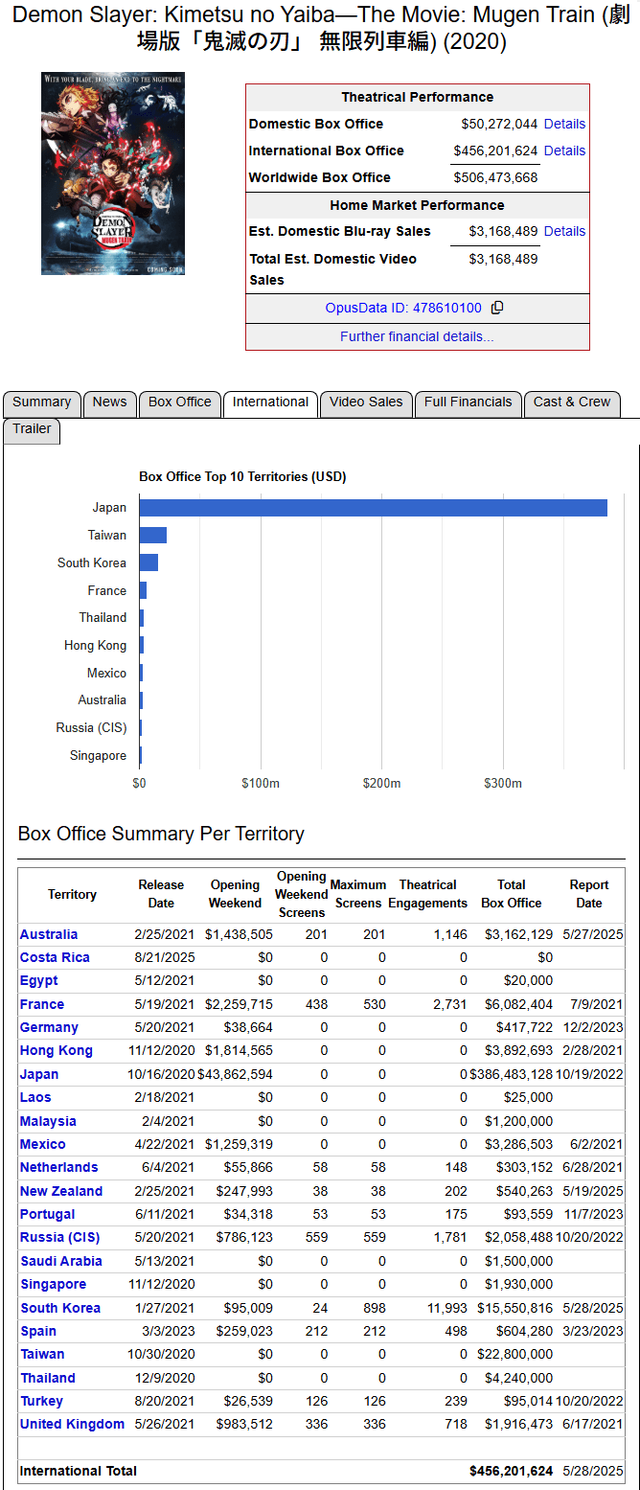This screenshot has height=1490, width=640.
Task: Click the Australia territory link
Action: click(48, 934)
